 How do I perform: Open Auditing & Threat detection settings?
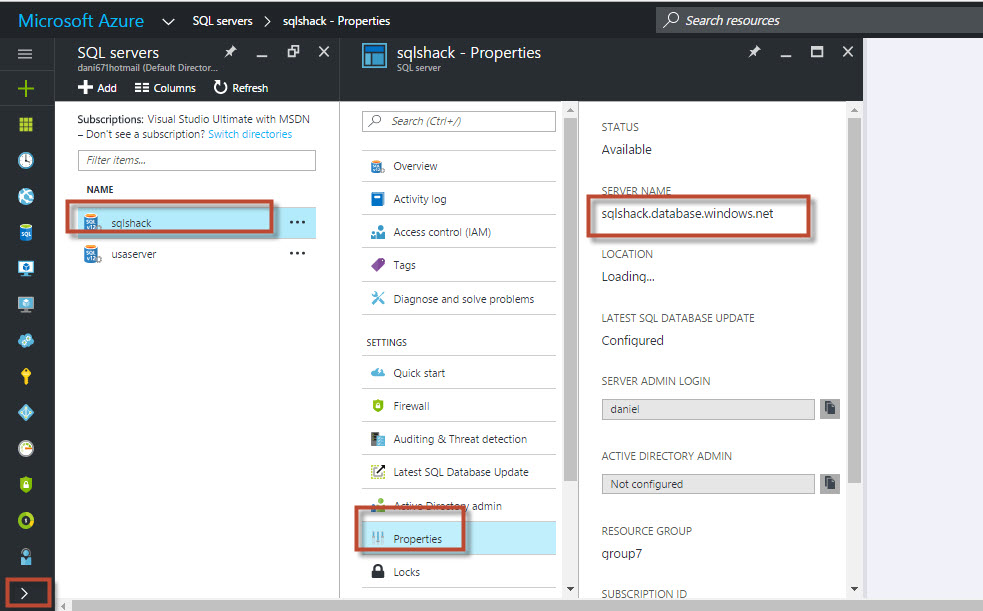[x=459, y=439]
